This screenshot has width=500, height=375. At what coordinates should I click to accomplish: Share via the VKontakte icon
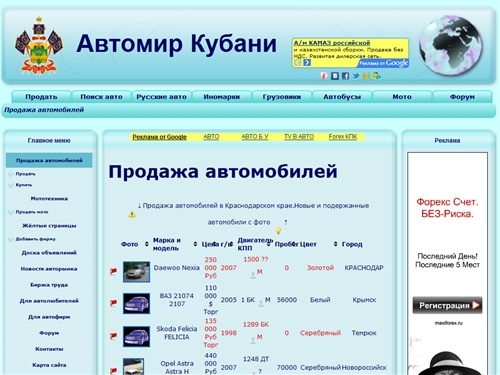coord(335,76)
